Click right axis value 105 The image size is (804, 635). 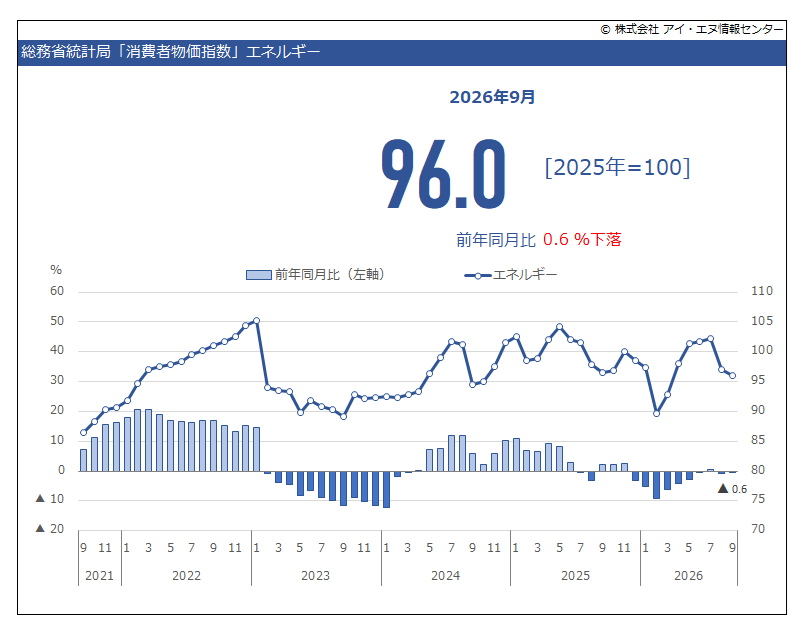coord(762,321)
